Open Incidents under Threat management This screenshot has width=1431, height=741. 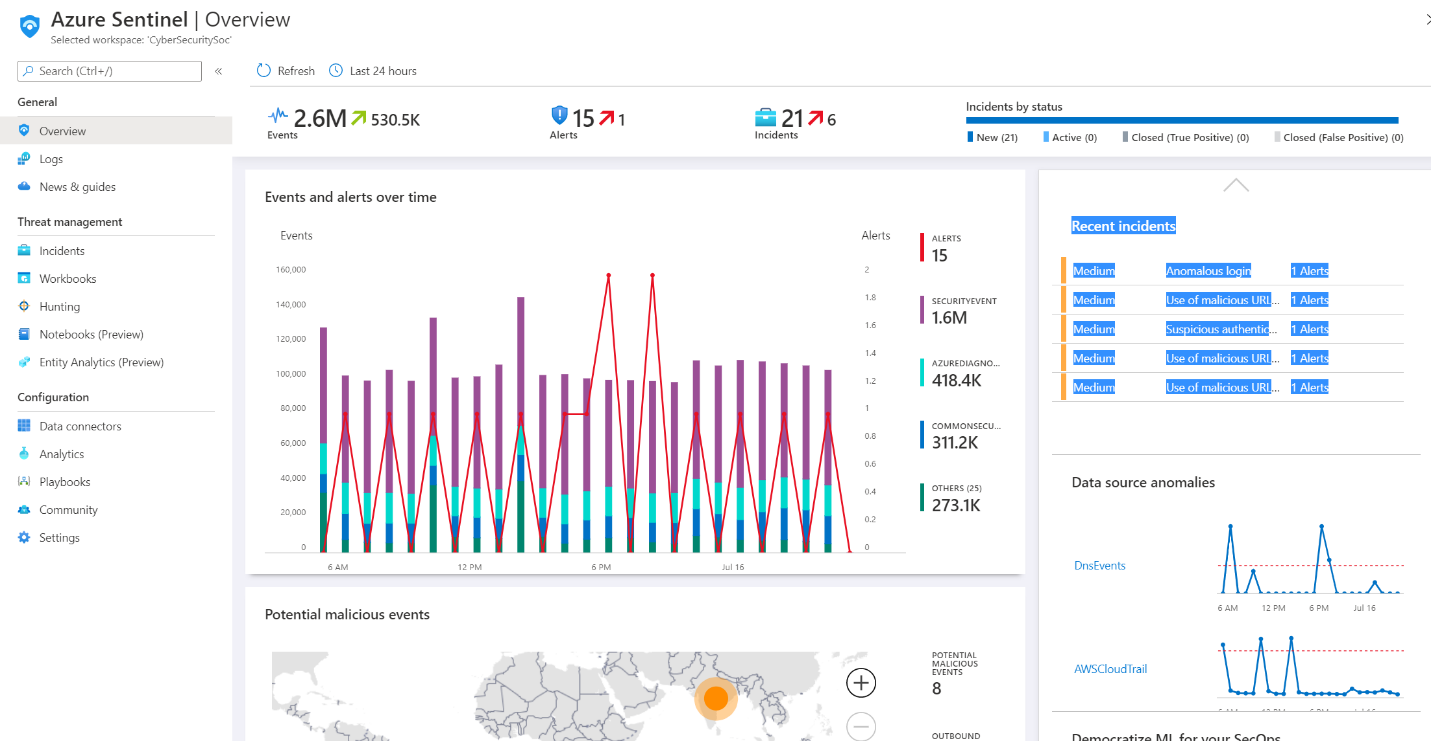coord(62,250)
